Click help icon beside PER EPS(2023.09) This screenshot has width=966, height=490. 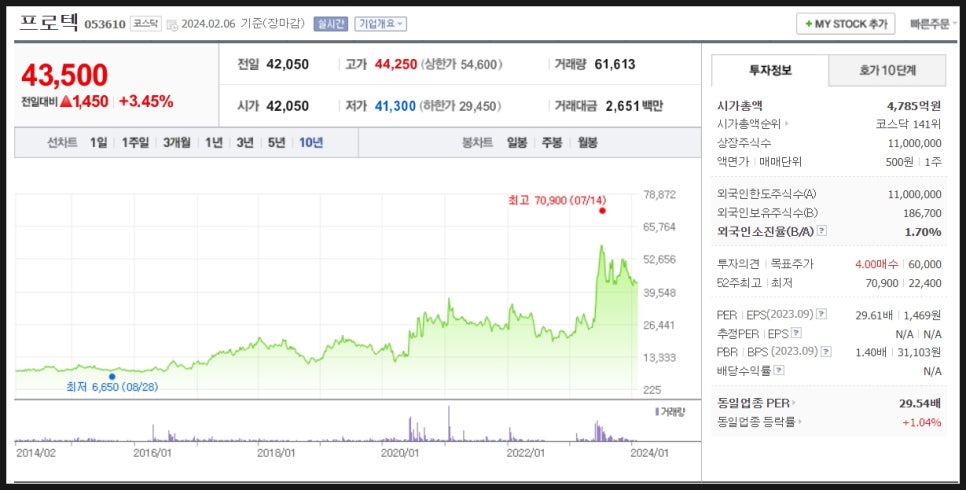[821, 314]
